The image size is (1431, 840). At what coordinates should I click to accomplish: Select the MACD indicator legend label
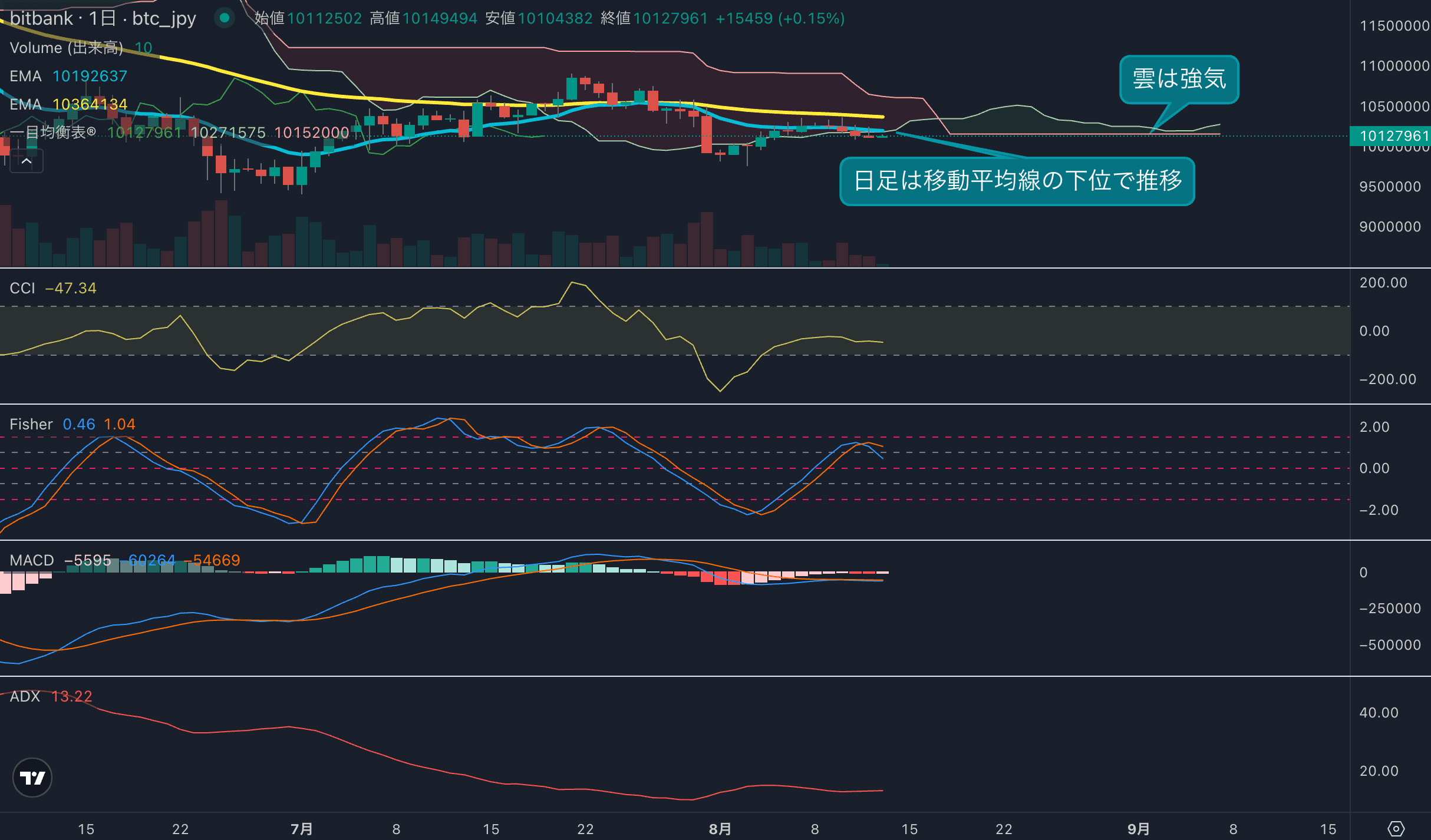pos(32,560)
